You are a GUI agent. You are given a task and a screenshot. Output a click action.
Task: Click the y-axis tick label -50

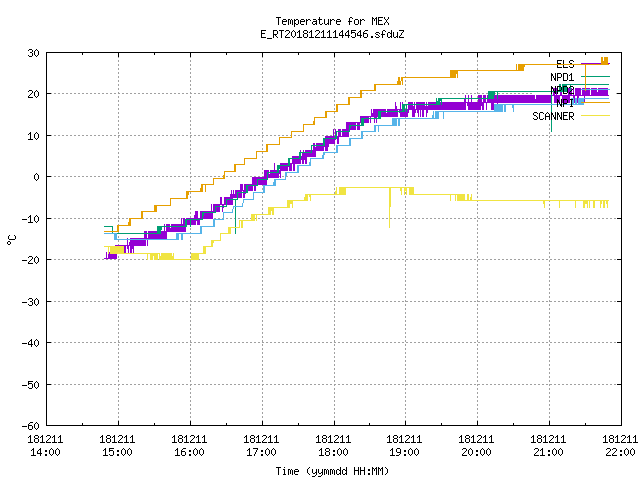tap(31, 385)
